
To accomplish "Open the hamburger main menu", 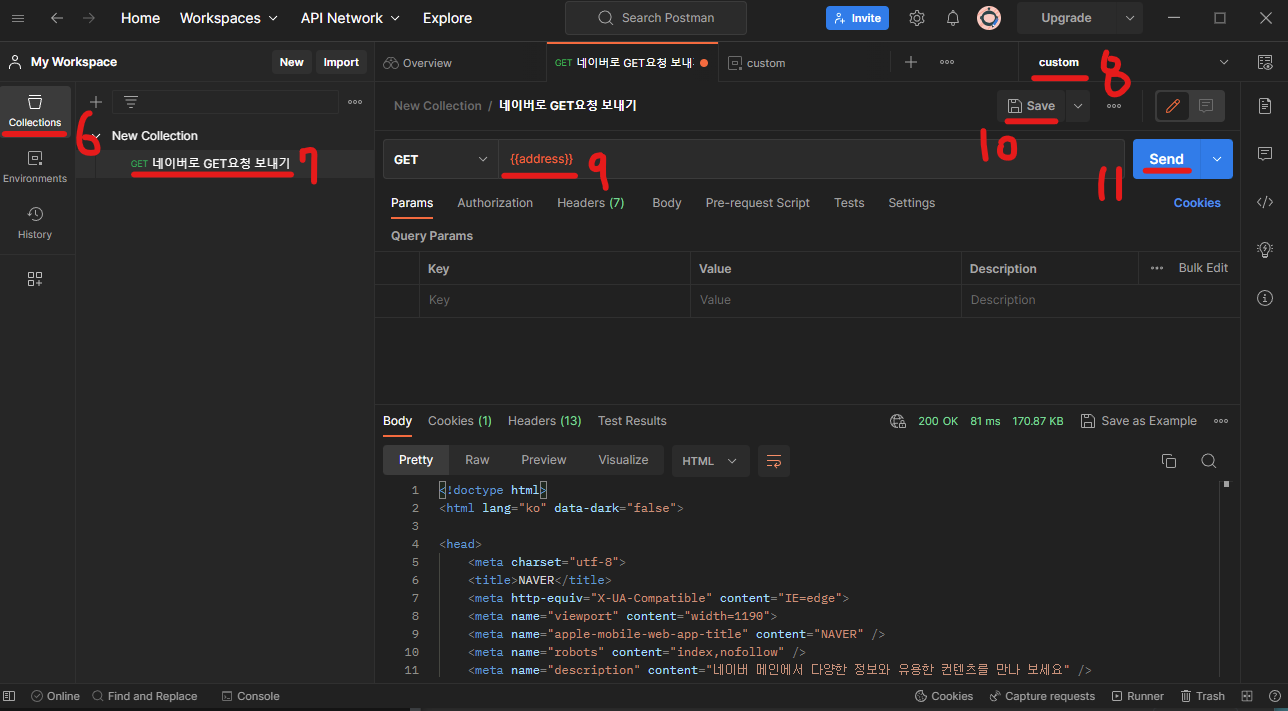I will [18, 18].
